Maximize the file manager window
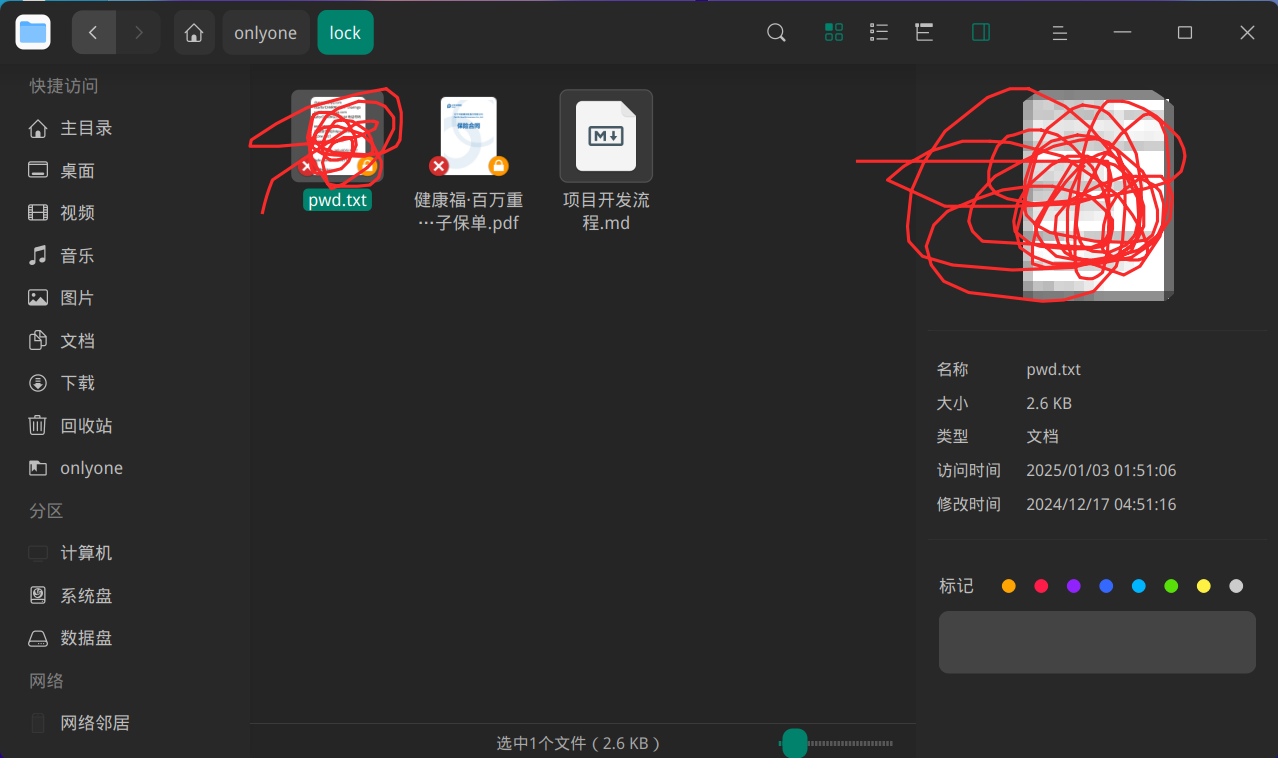This screenshot has height=758, width=1278. (1185, 33)
